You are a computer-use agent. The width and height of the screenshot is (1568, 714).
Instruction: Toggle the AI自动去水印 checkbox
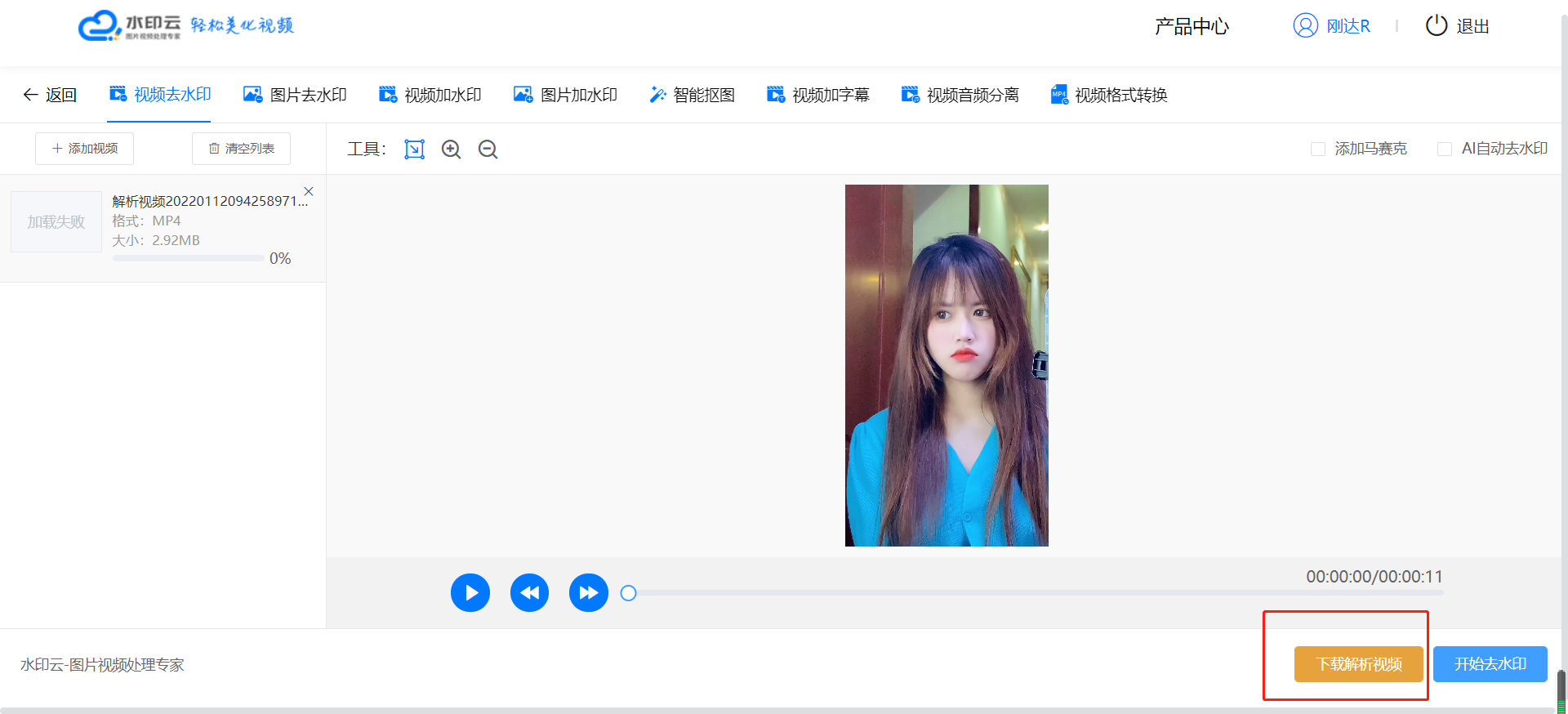pyautogui.click(x=1445, y=149)
